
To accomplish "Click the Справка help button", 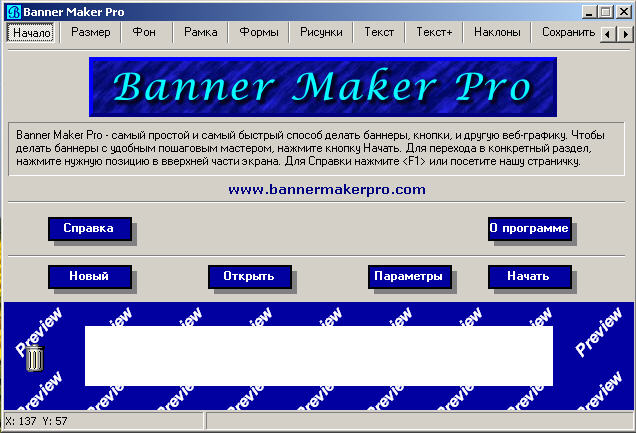I will tap(90, 229).
